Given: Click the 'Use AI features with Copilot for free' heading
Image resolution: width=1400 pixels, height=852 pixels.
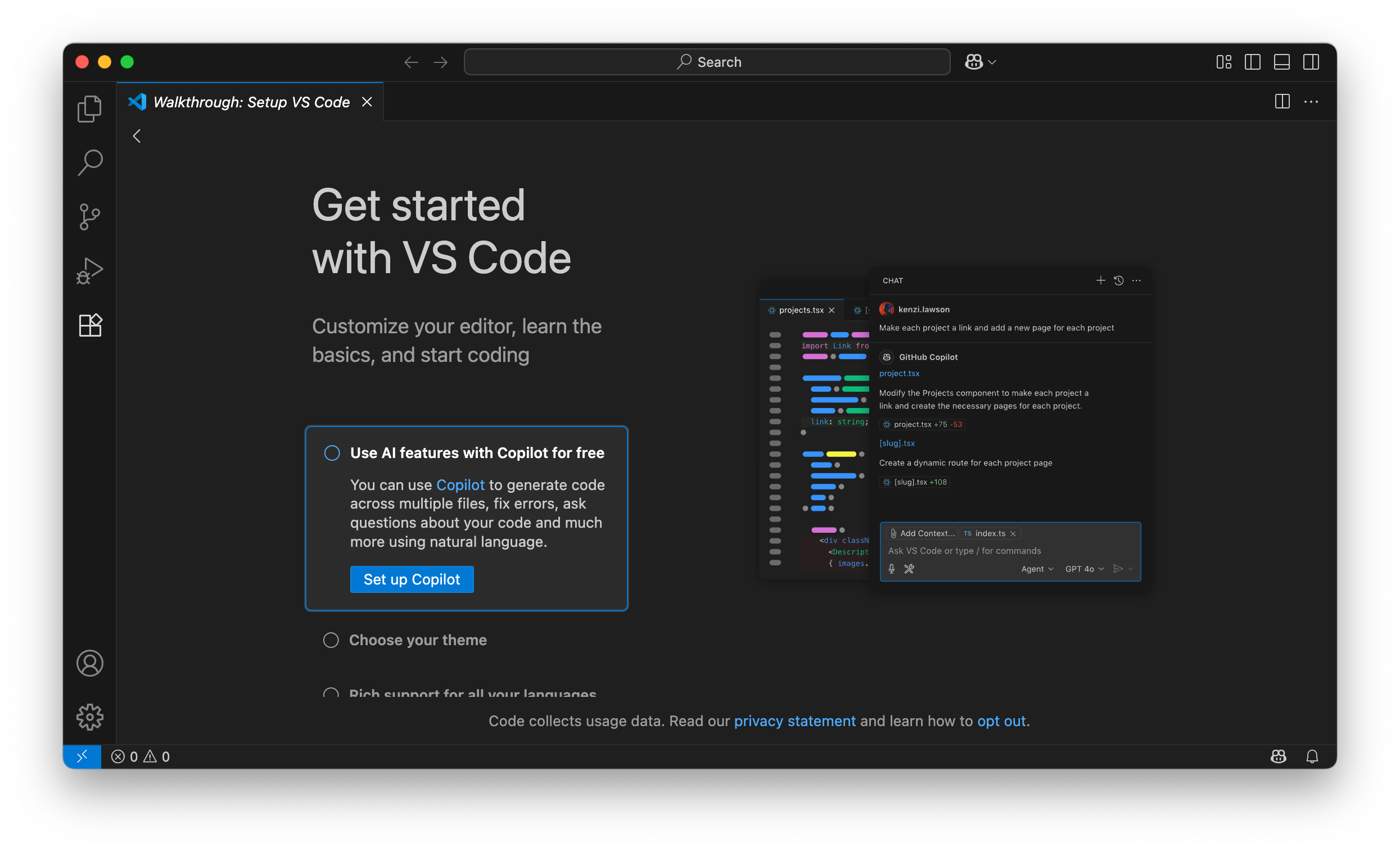Looking at the screenshot, I should tap(477, 453).
